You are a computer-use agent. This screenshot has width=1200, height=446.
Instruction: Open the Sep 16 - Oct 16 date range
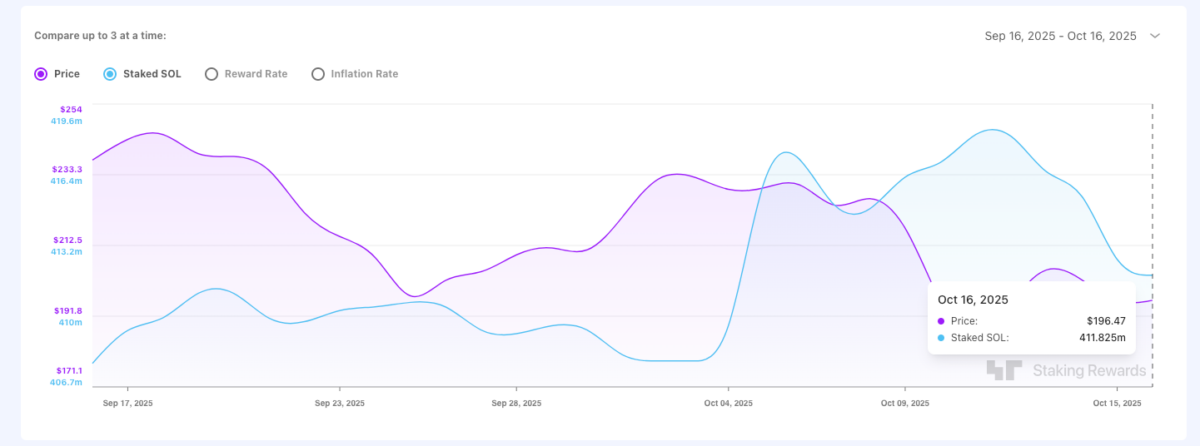[1060, 36]
